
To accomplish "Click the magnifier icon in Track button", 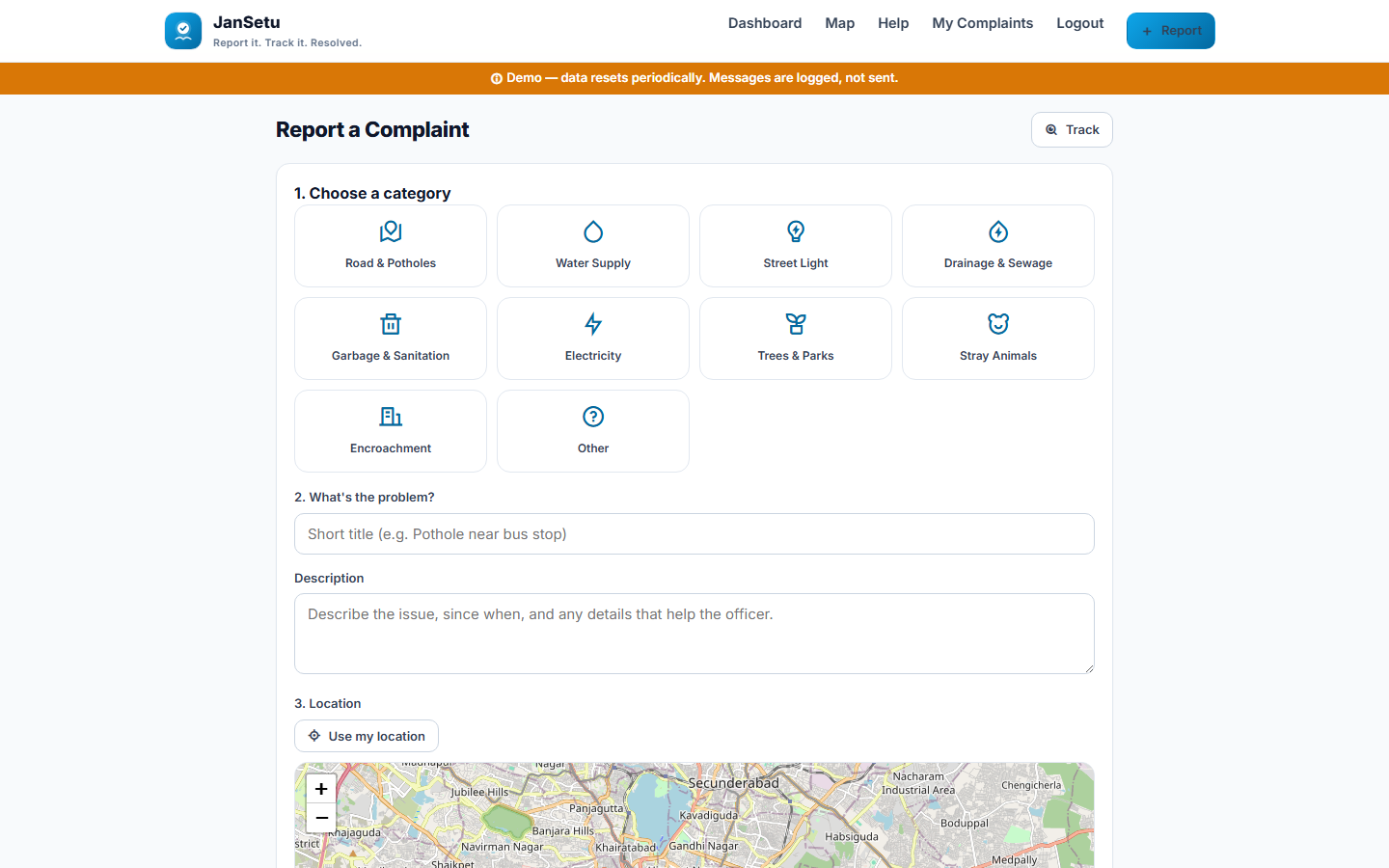I will tap(1051, 129).
